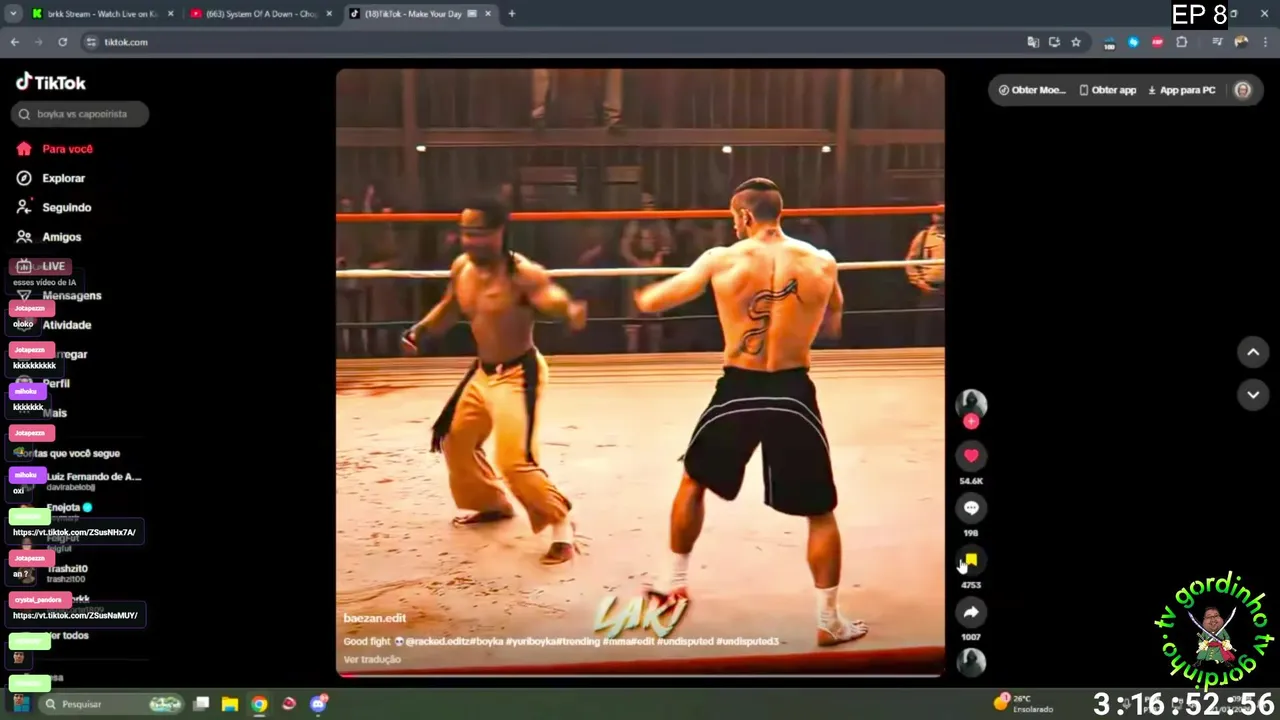Click the Obter app button
This screenshot has width=1280, height=720.
point(1107,90)
